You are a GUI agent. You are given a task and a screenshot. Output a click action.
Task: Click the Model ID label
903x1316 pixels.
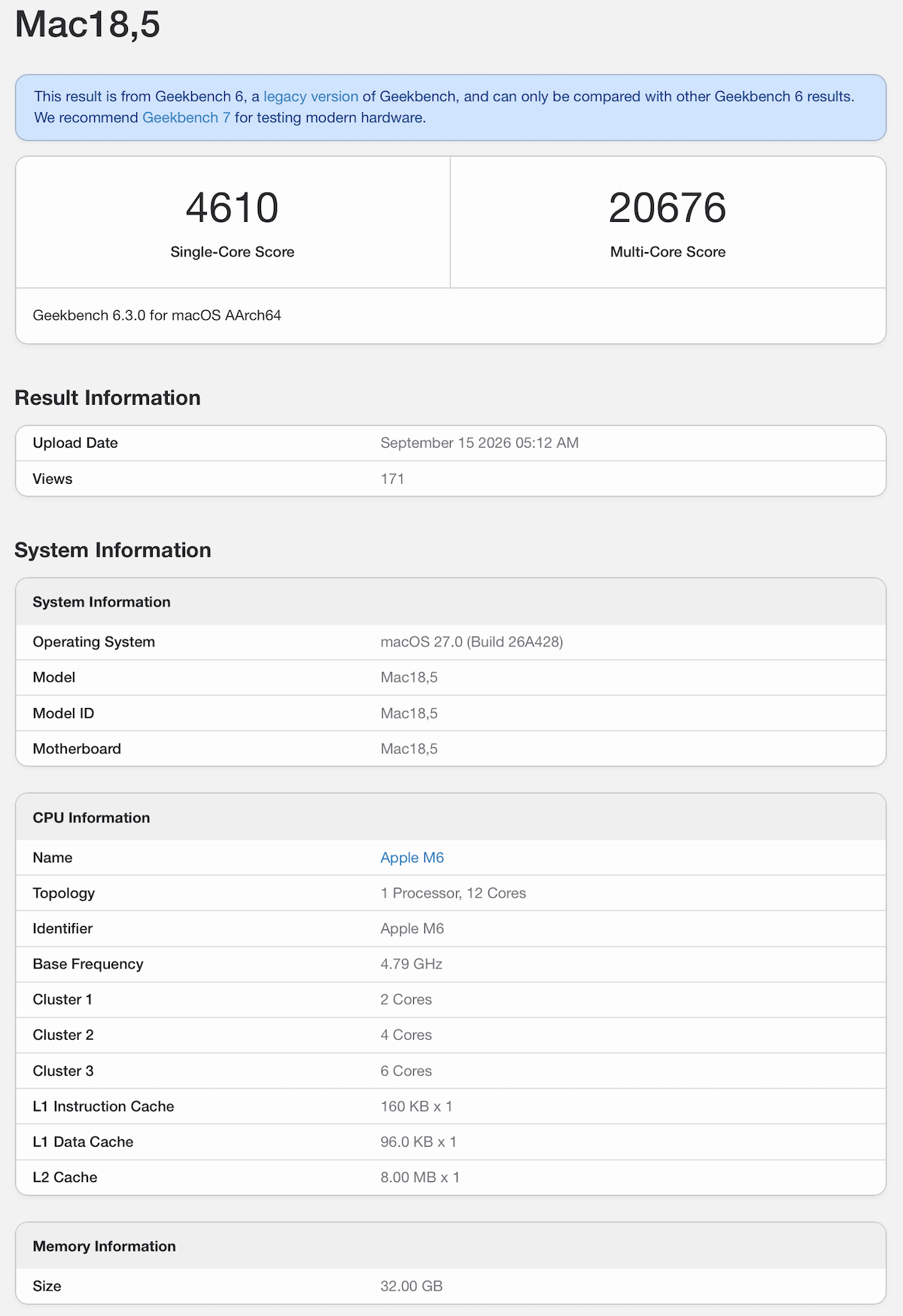63,713
